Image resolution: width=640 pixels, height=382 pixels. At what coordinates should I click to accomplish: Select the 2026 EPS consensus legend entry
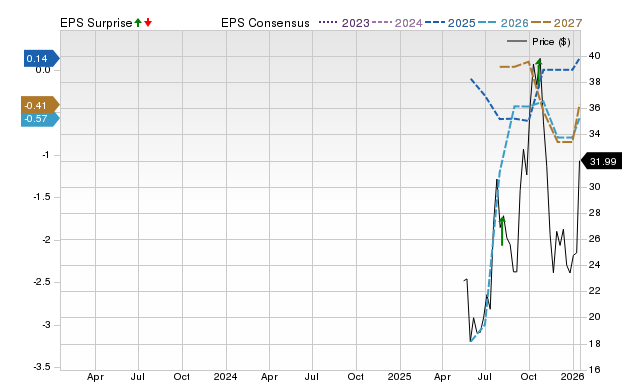[503, 23]
